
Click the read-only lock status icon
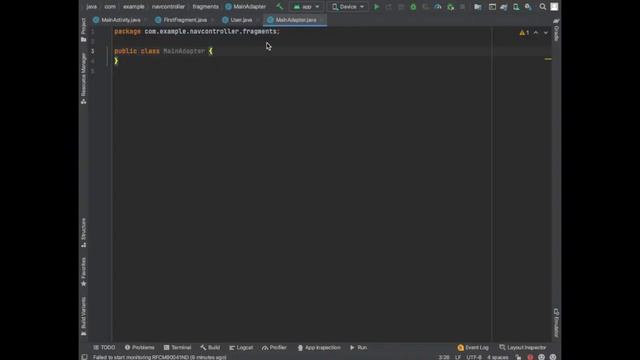point(518,357)
